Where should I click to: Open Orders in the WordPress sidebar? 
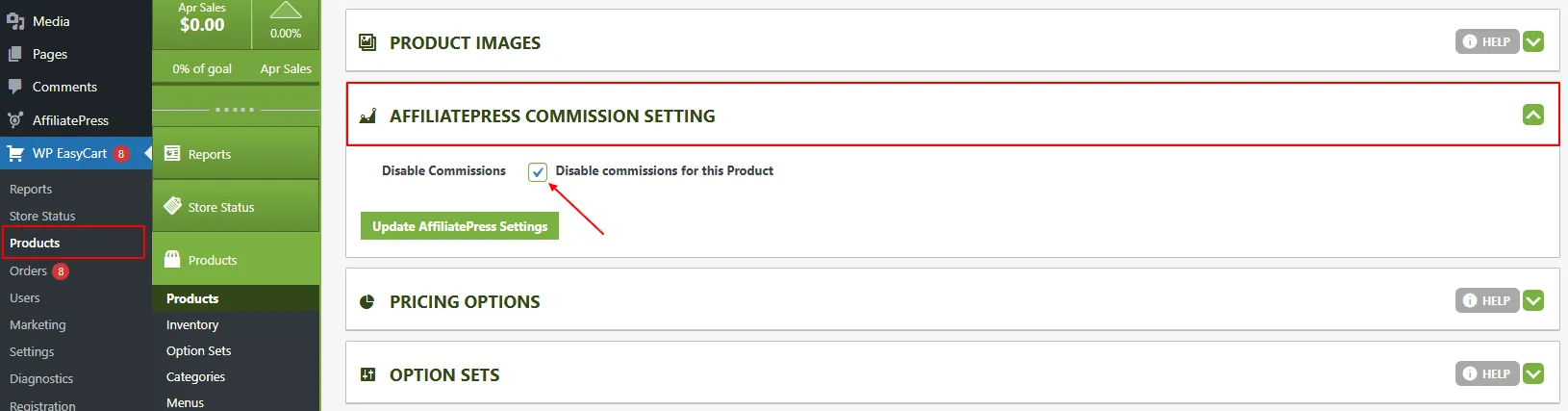29,271
